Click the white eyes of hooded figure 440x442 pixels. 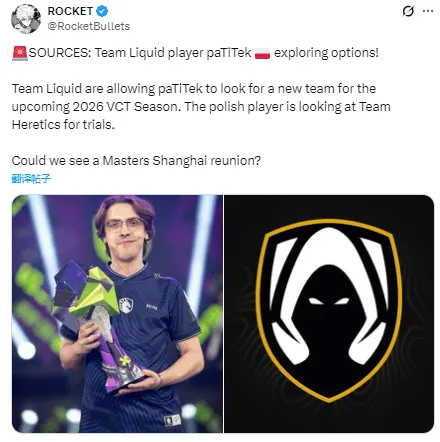click(329, 301)
